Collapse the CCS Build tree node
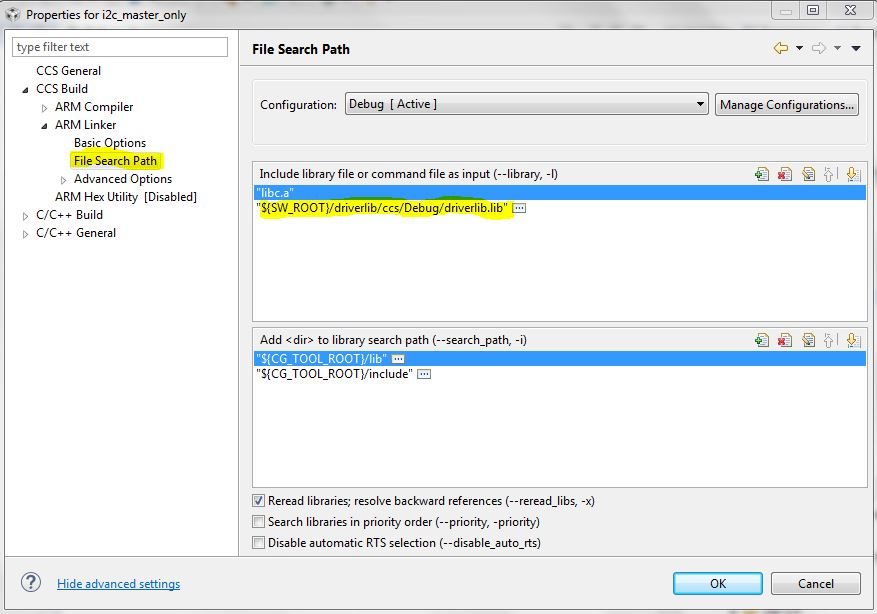This screenshot has width=877, height=614. click(x=25, y=89)
